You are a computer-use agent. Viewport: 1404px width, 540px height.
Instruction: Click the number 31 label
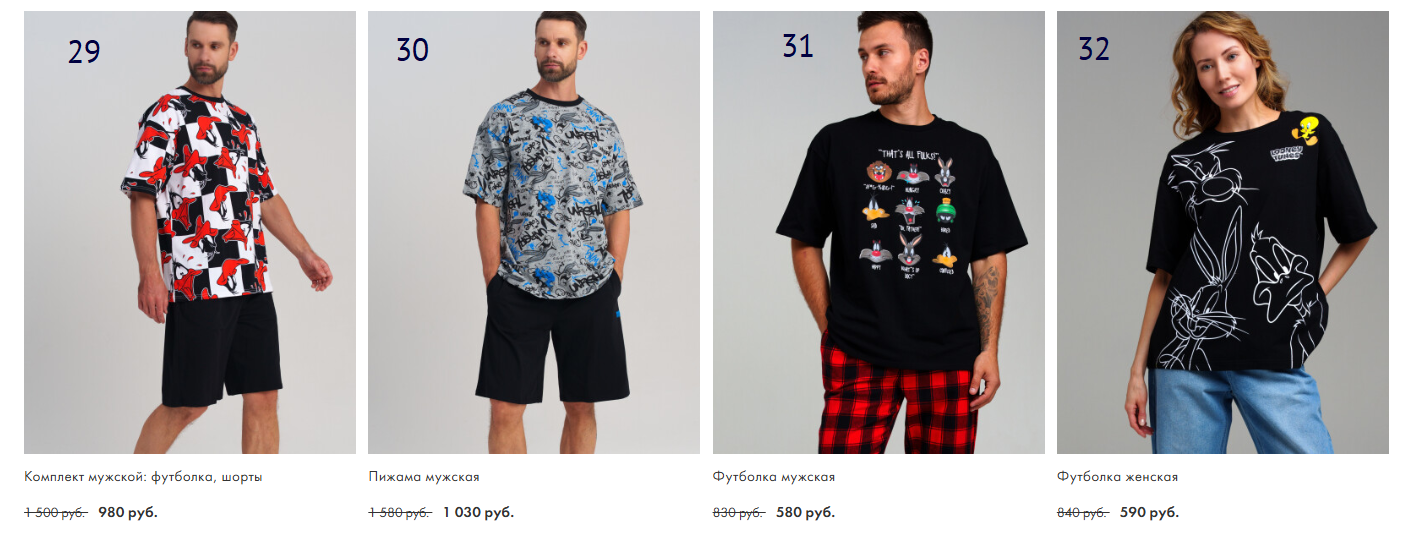point(798,45)
